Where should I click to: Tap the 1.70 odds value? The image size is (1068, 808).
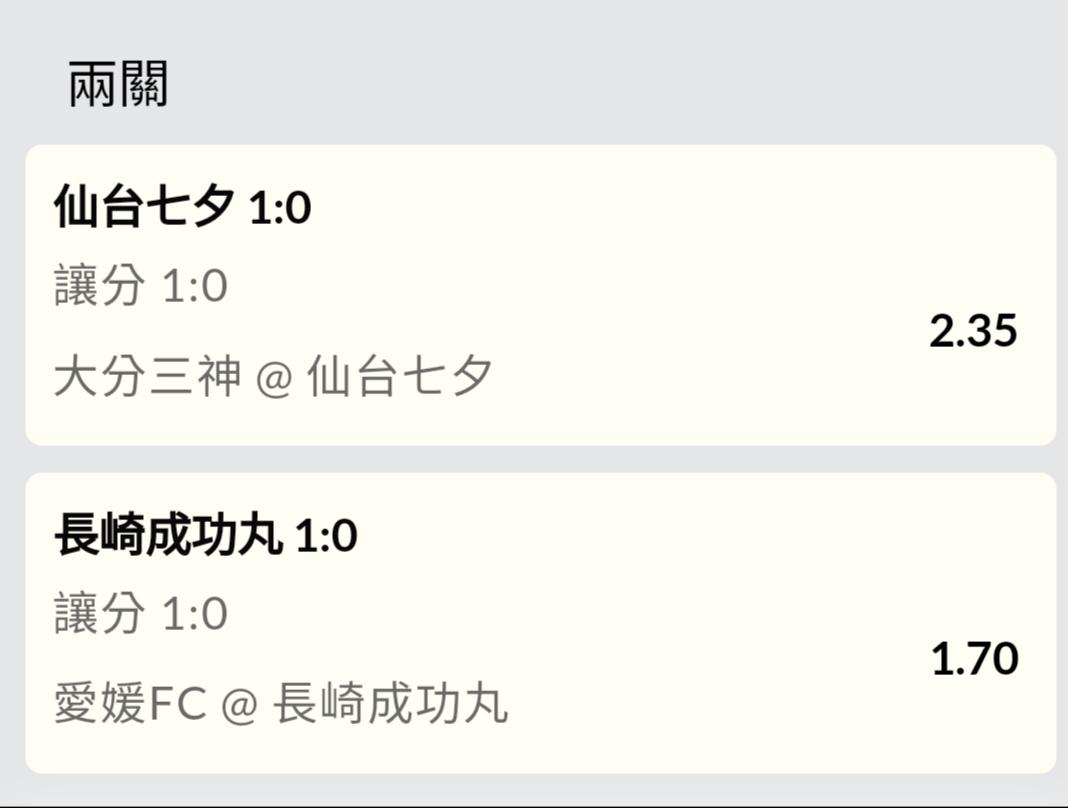pyautogui.click(x=975, y=659)
